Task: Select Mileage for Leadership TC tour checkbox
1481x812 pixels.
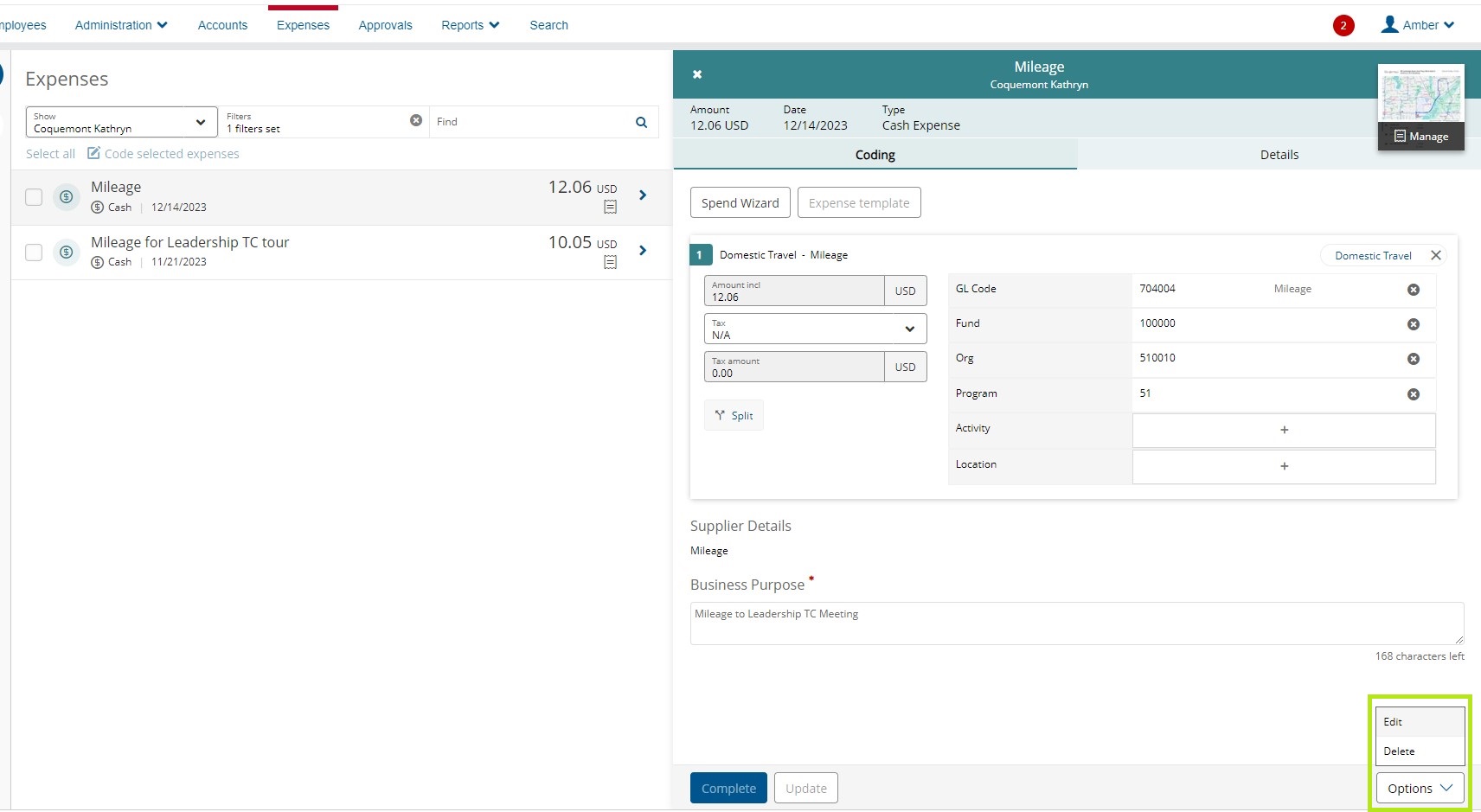Action: pos(34,253)
